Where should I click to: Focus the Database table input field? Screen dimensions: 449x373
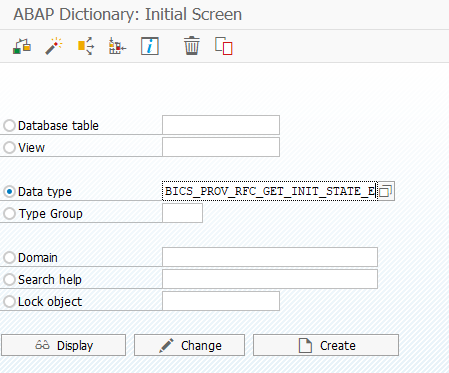pos(221,125)
